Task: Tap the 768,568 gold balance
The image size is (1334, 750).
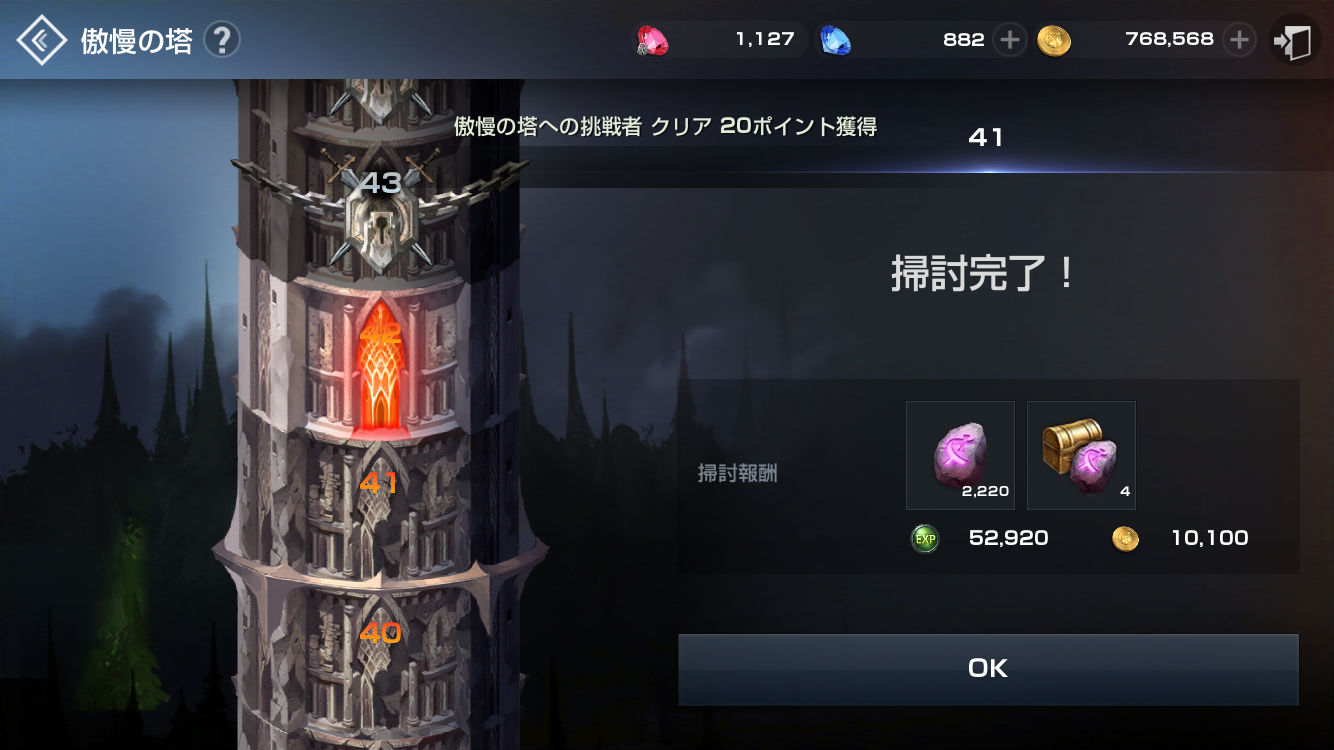Action: (x=1169, y=40)
